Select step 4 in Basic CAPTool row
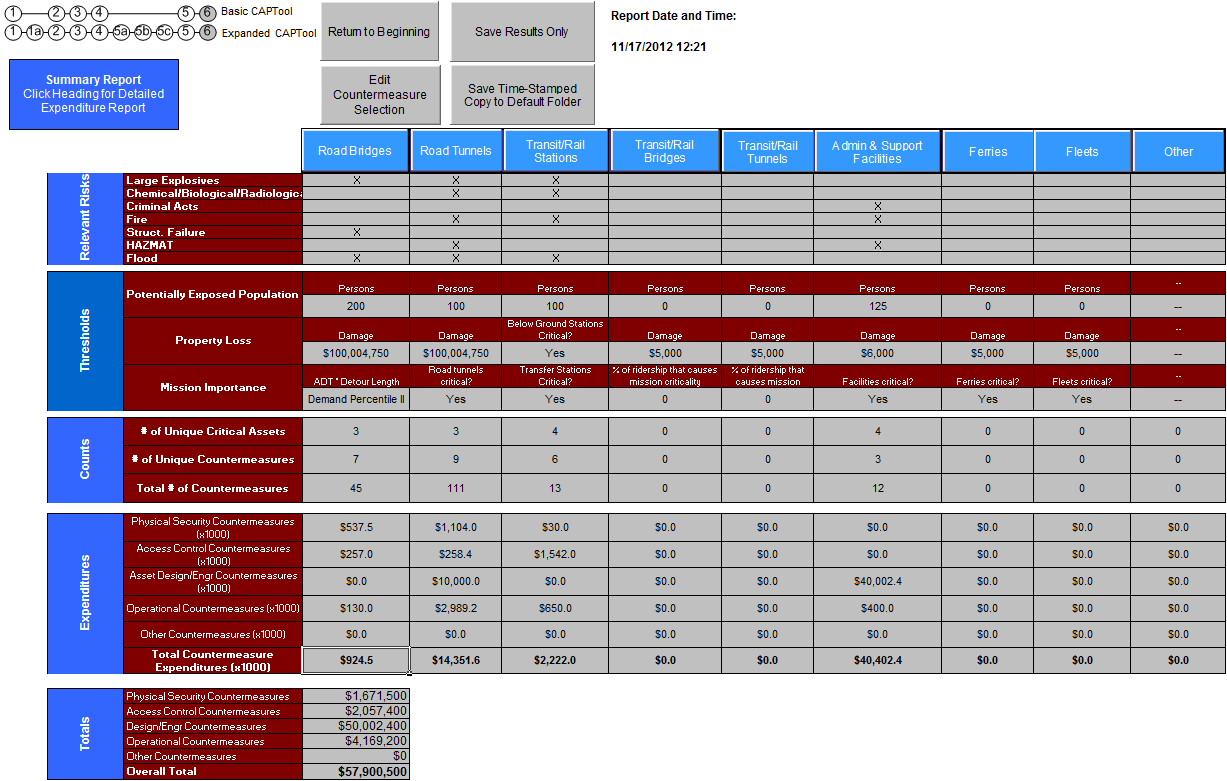The height and width of the screenshot is (781, 1227). click(x=99, y=13)
